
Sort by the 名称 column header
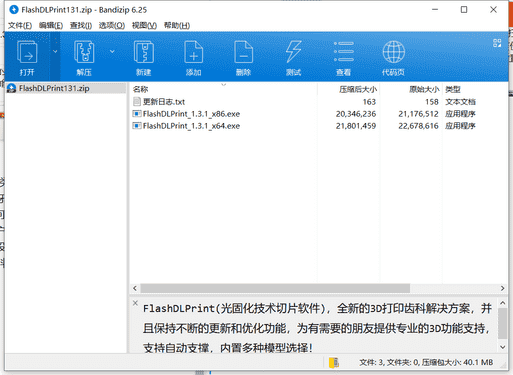223,89
